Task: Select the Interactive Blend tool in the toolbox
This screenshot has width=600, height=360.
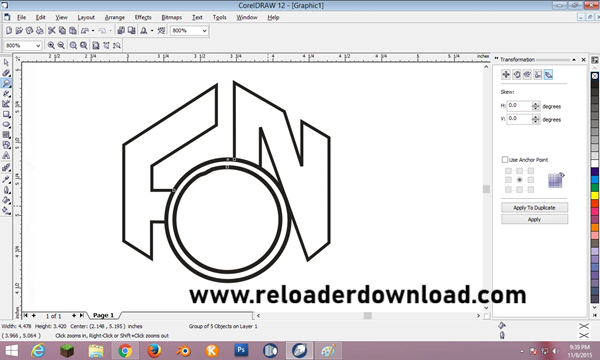Action: click(x=6, y=168)
